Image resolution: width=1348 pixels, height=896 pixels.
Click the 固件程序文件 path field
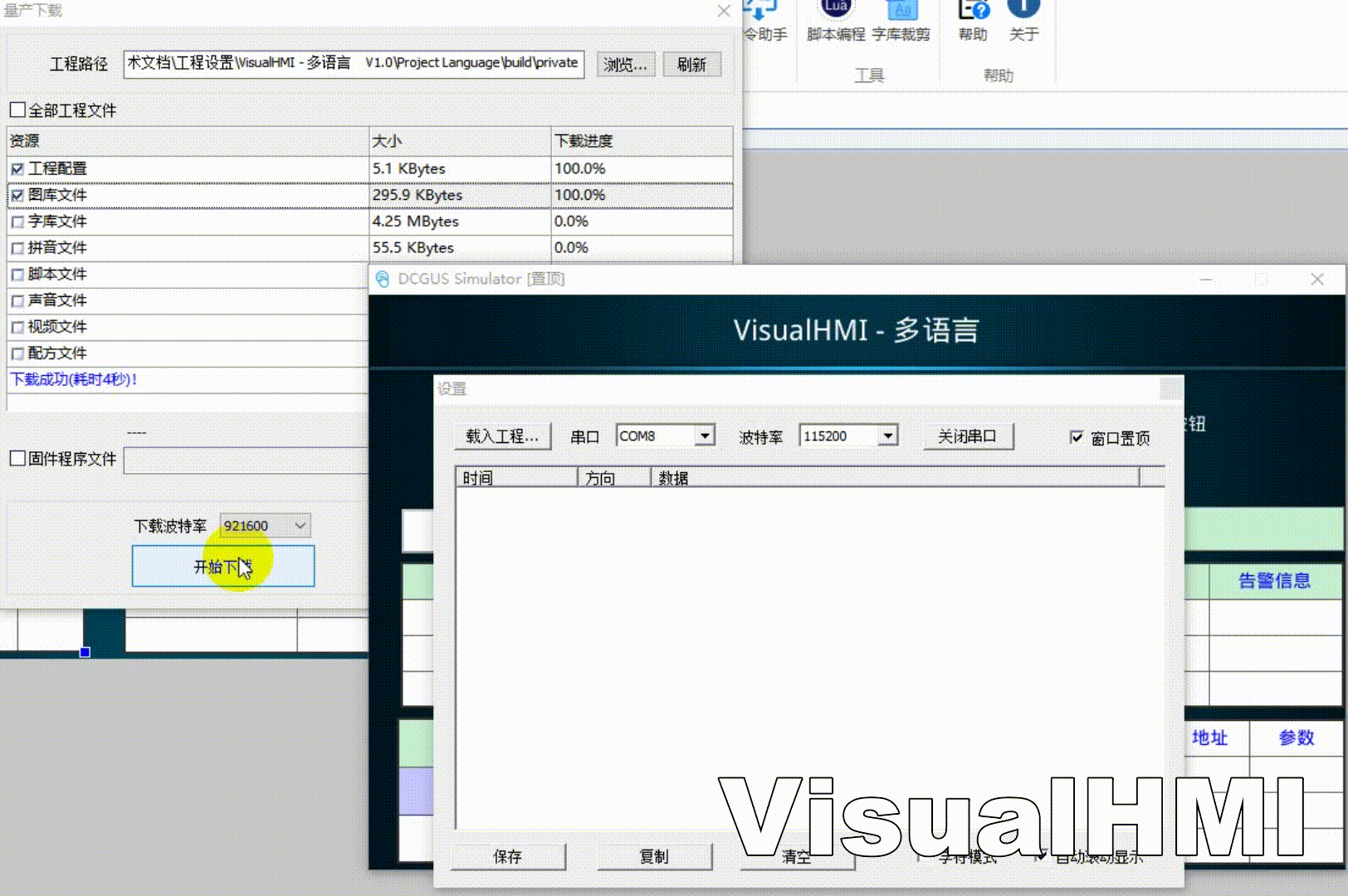coord(246,460)
